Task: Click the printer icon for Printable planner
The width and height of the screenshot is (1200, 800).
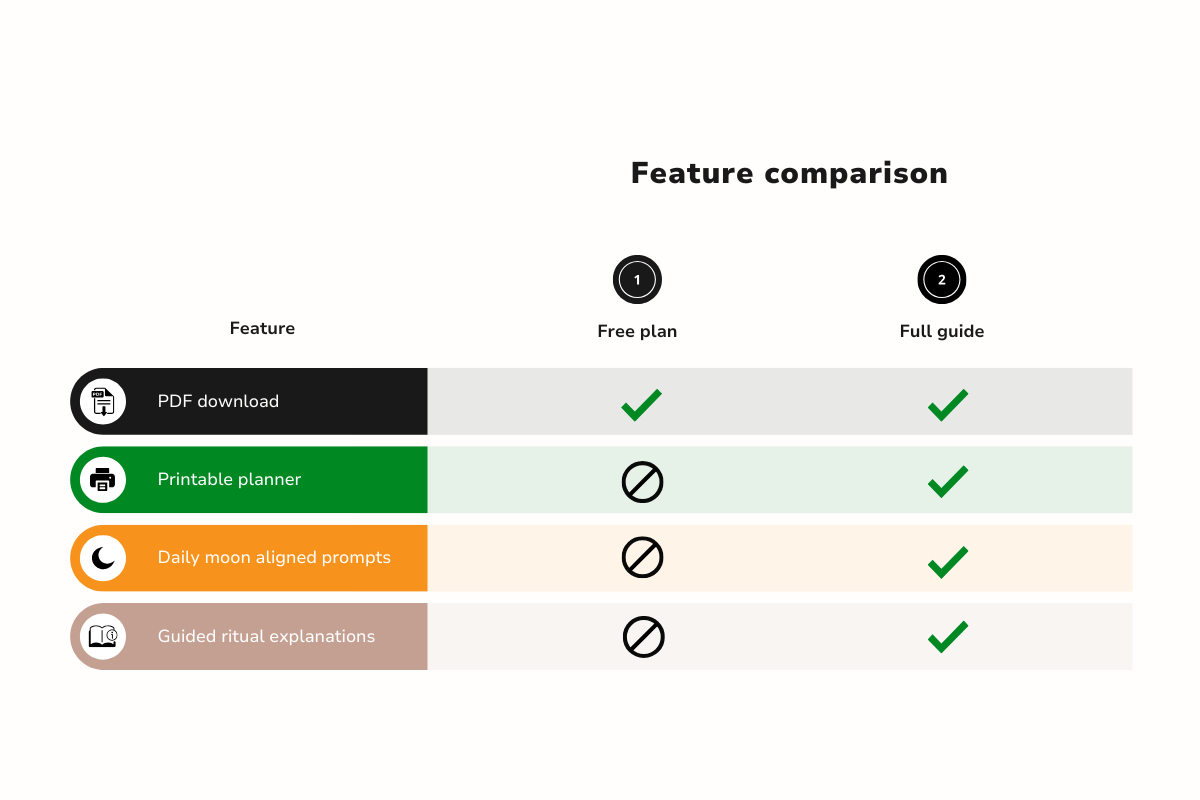Action: point(103,480)
